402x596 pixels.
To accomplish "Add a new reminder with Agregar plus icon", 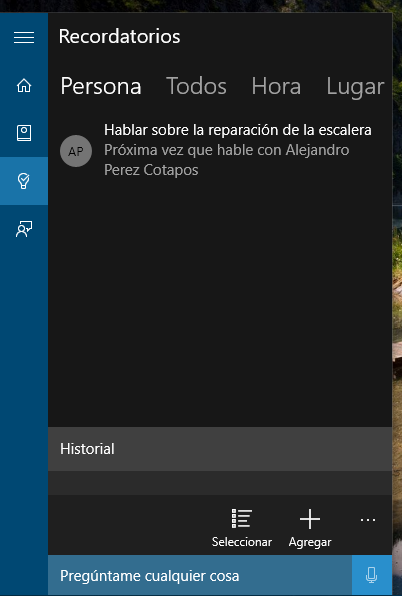I will (x=310, y=518).
